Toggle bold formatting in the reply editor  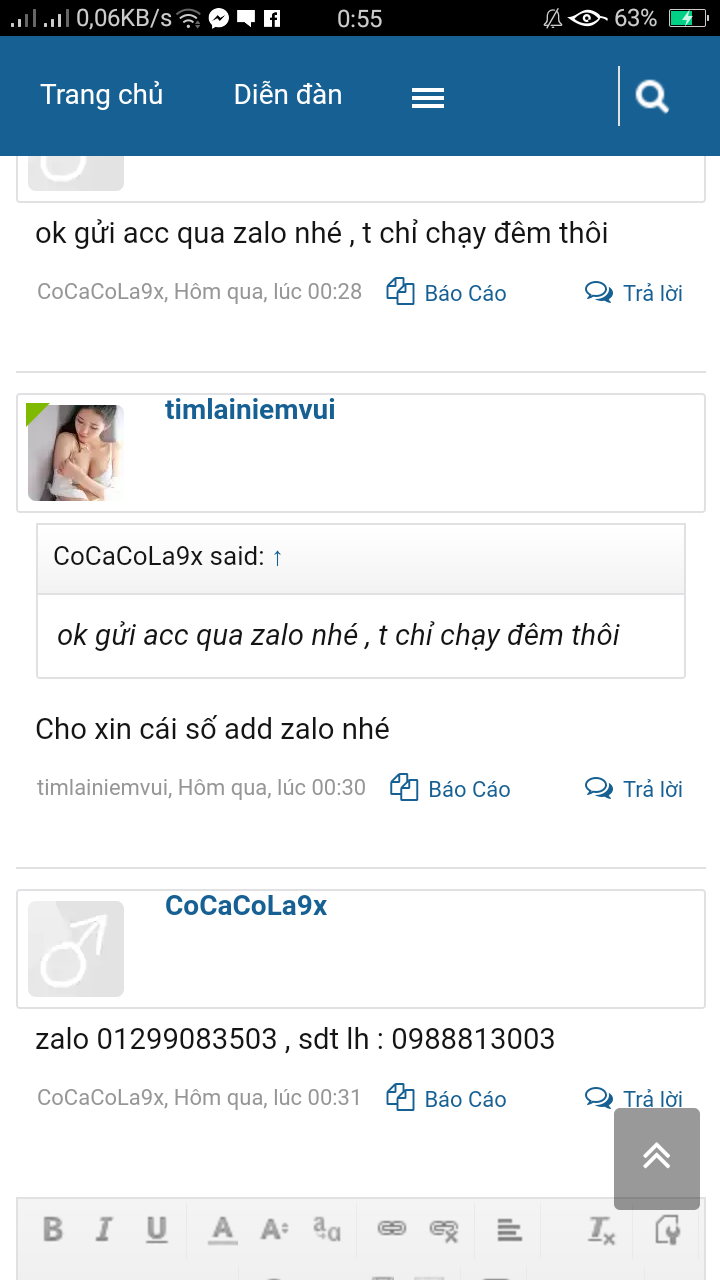coord(53,1230)
